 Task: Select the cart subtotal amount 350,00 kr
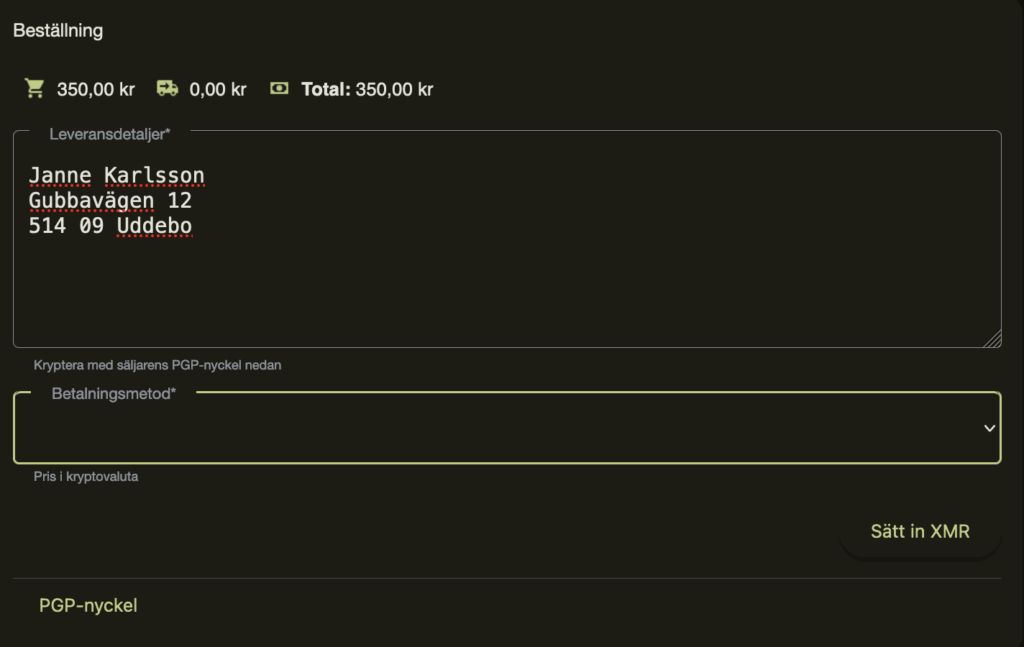tap(96, 89)
